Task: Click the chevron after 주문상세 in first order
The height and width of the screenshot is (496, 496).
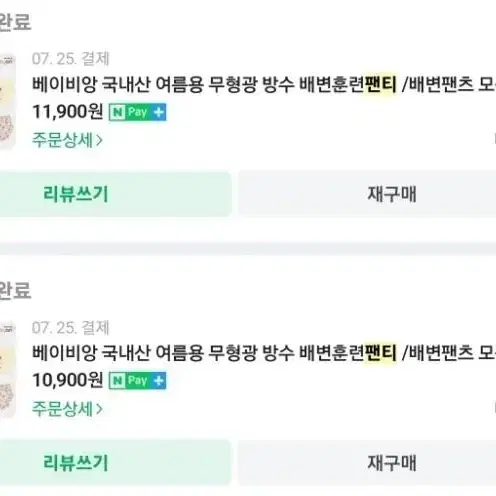Action: 99,140
